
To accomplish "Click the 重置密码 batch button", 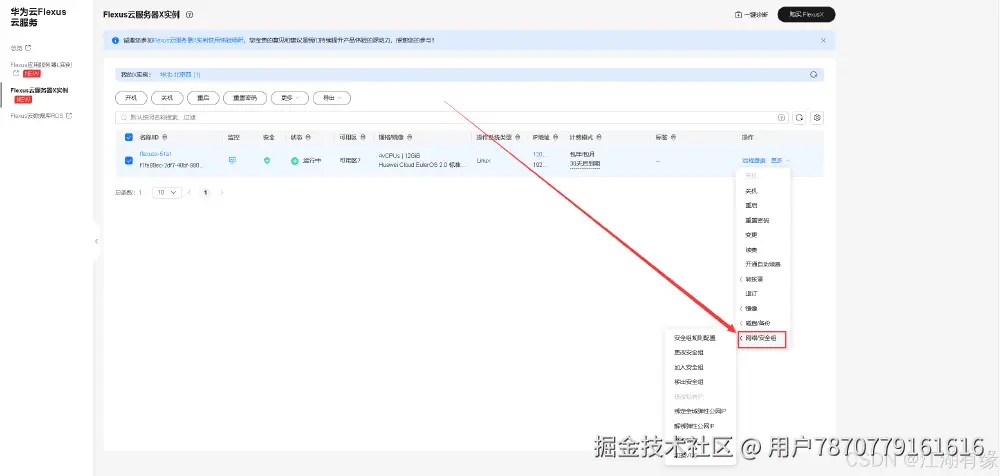I will [x=245, y=98].
